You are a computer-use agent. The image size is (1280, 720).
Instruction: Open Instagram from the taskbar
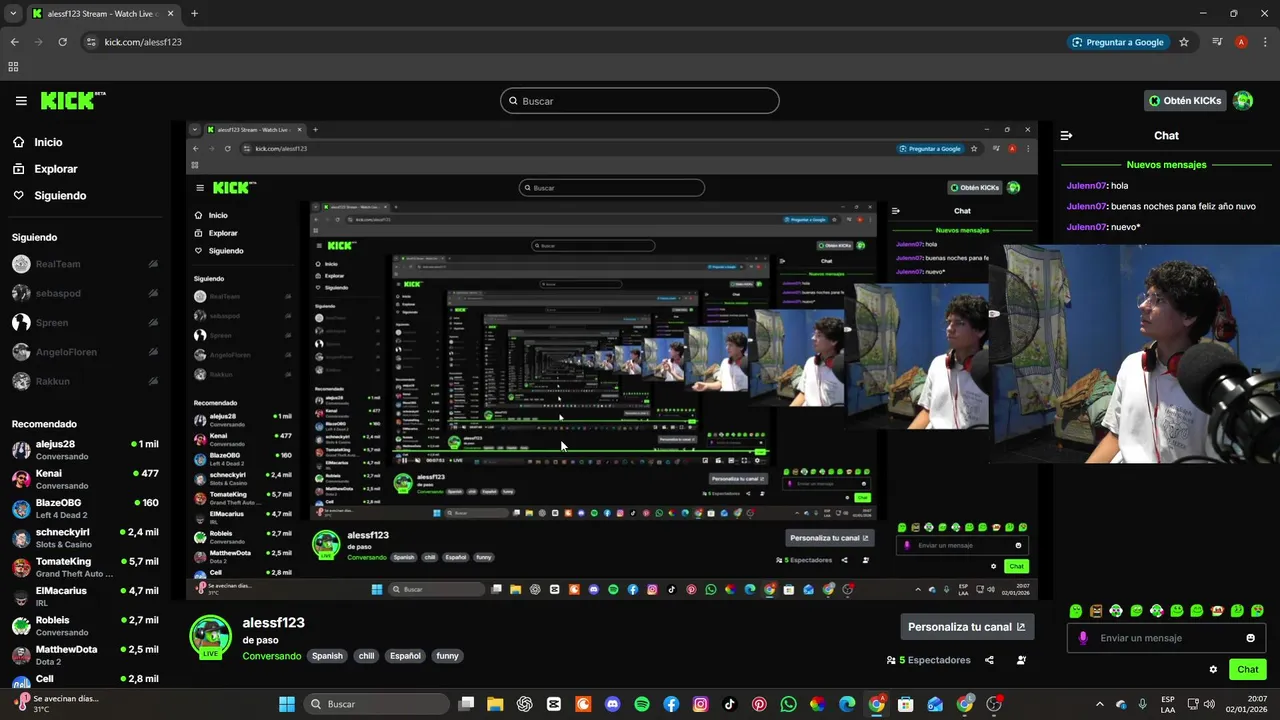(700, 704)
